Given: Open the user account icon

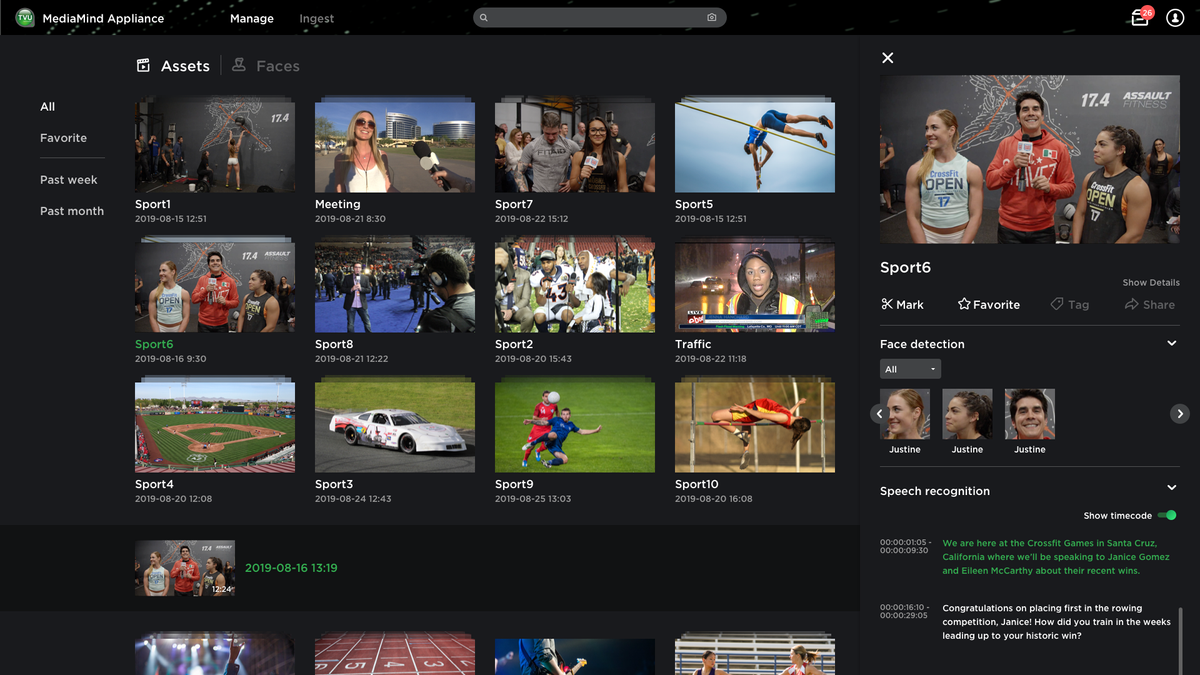Looking at the screenshot, I should pos(1175,18).
